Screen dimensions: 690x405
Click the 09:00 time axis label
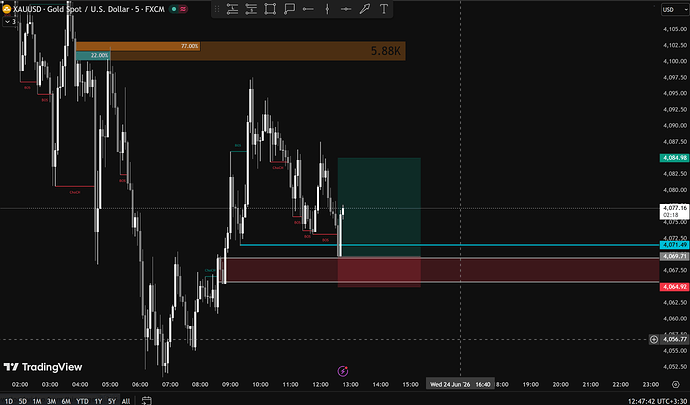[x=230, y=384]
